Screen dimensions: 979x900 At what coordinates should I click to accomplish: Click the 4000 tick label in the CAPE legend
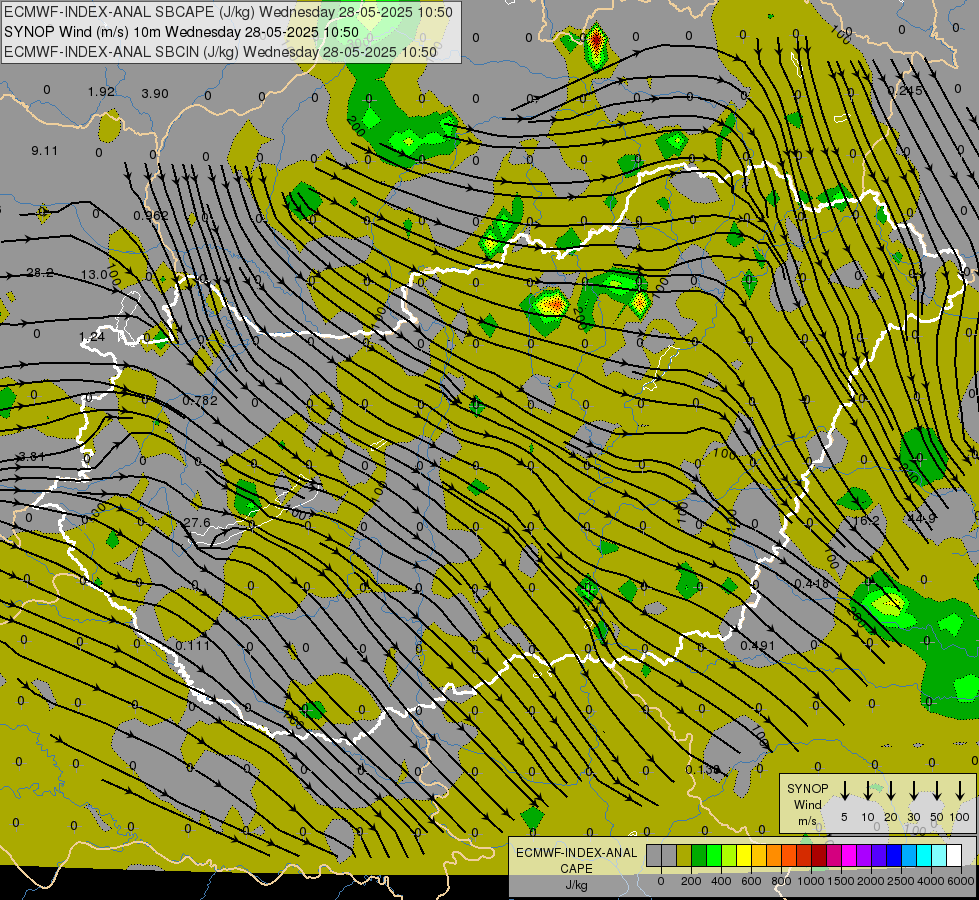(x=931, y=881)
